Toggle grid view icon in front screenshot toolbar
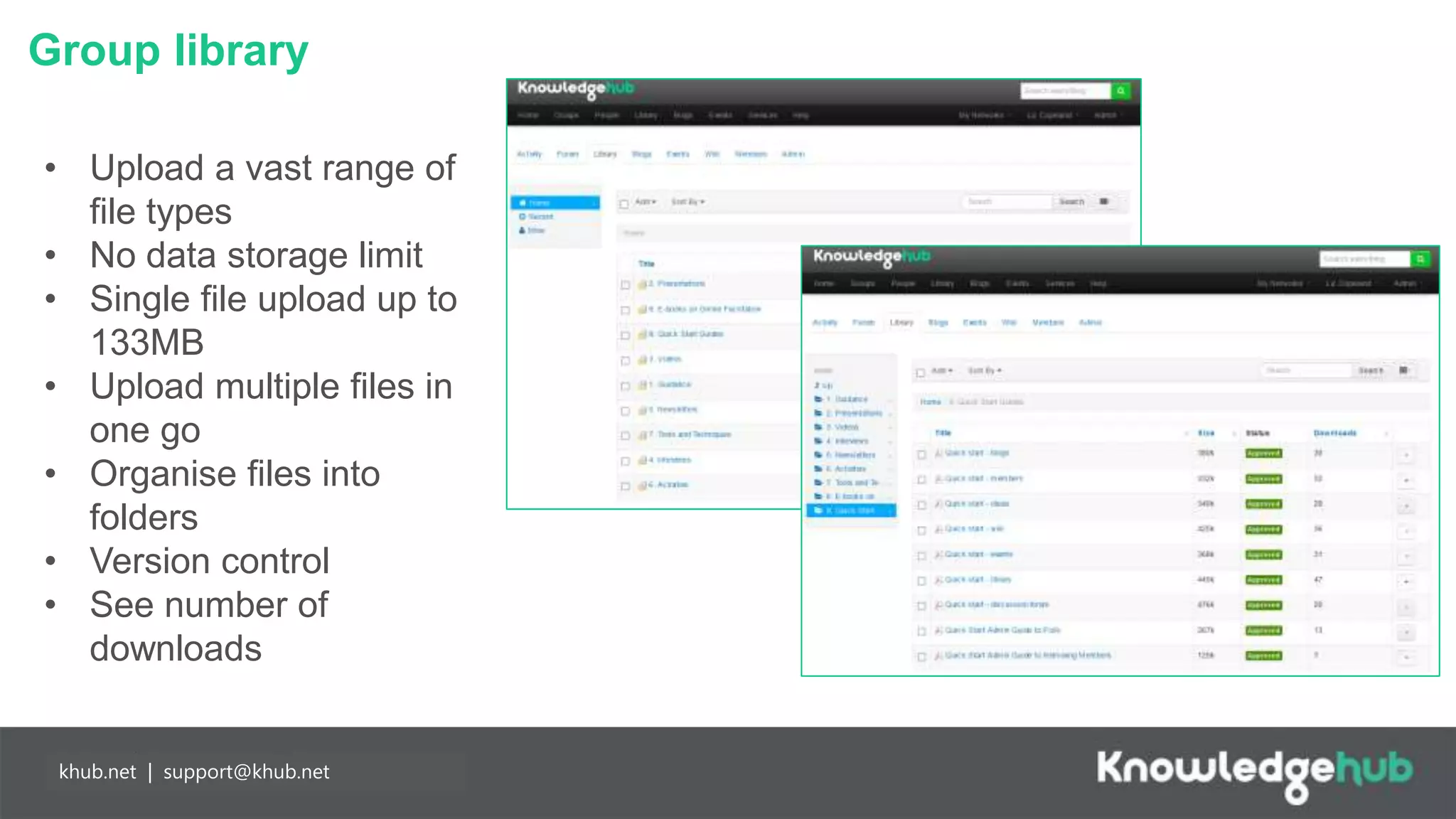Viewport: 1456px width, 819px height. click(1403, 370)
